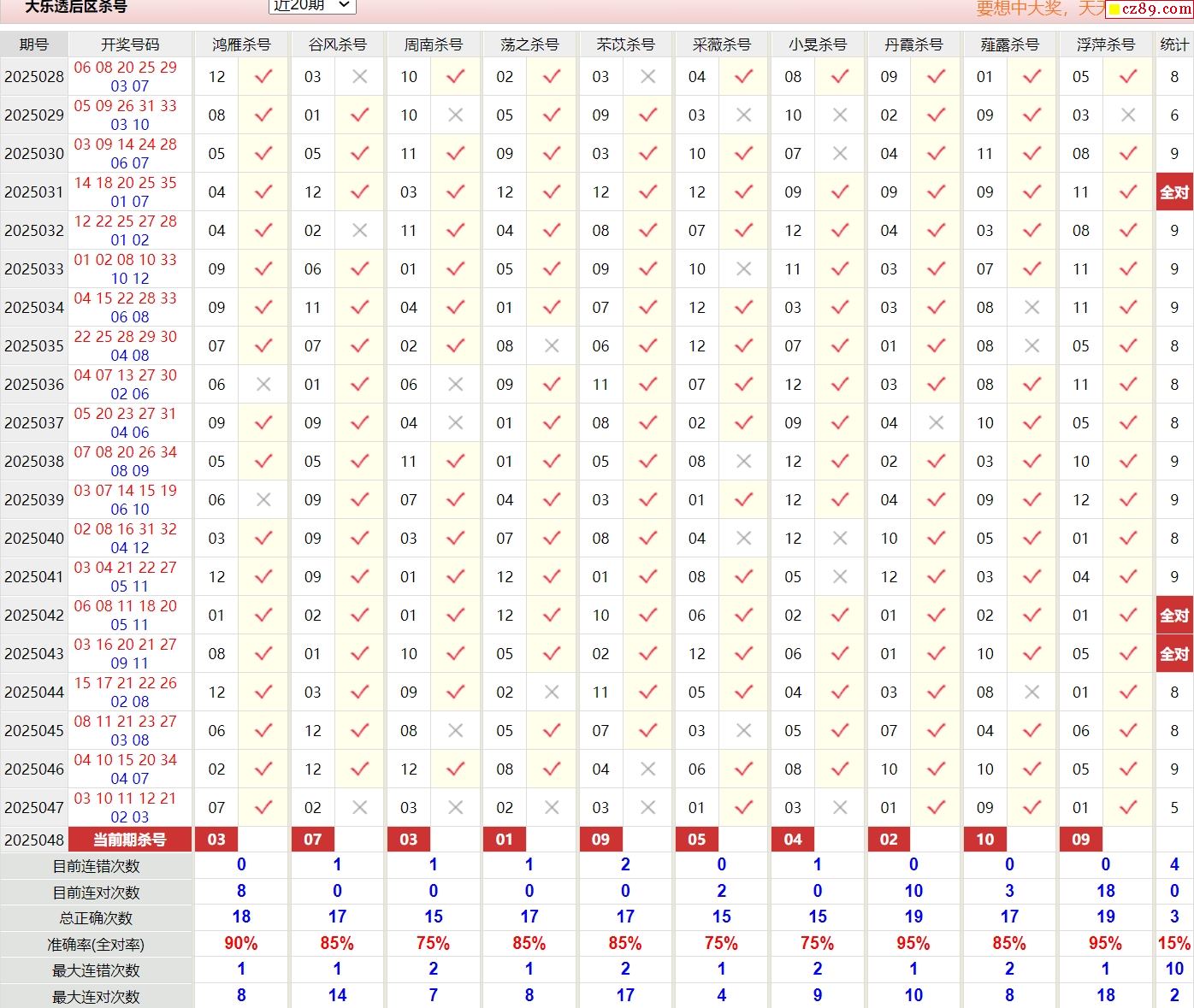
Task: Click the red 当前期杀号 label
Action: 130,840
